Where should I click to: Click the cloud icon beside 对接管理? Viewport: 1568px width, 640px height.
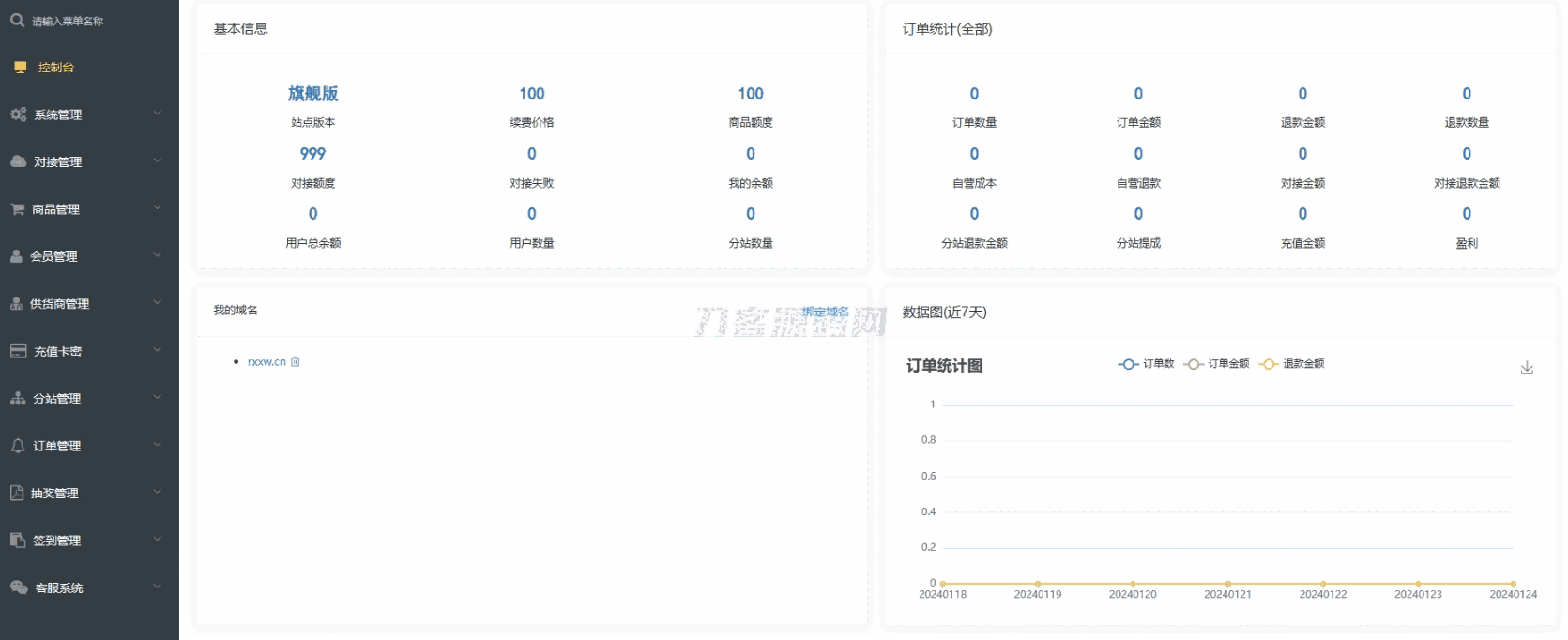pyautogui.click(x=18, y=161)
